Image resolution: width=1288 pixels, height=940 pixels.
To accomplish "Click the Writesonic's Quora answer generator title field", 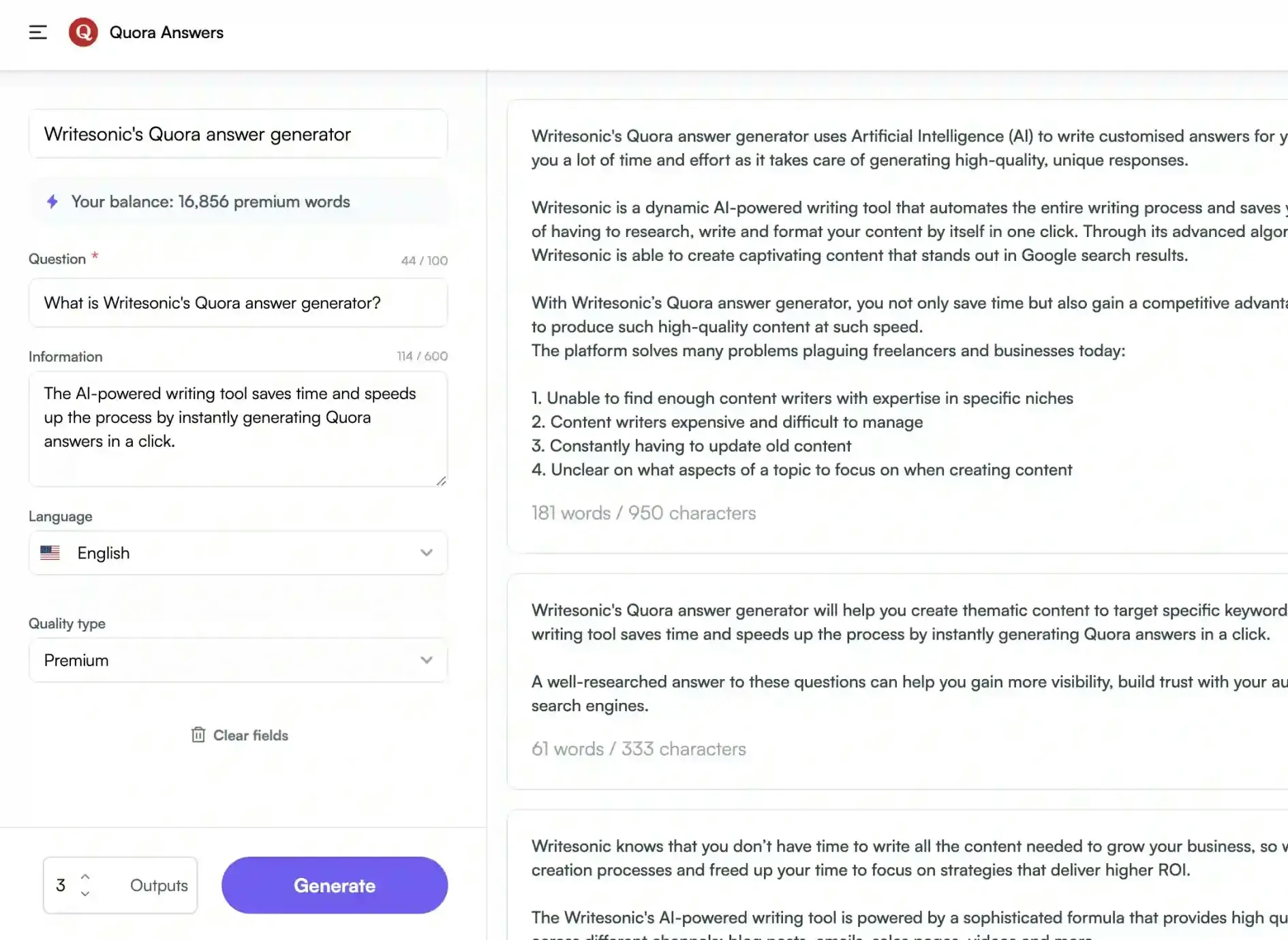I will [x=238, y=134].
